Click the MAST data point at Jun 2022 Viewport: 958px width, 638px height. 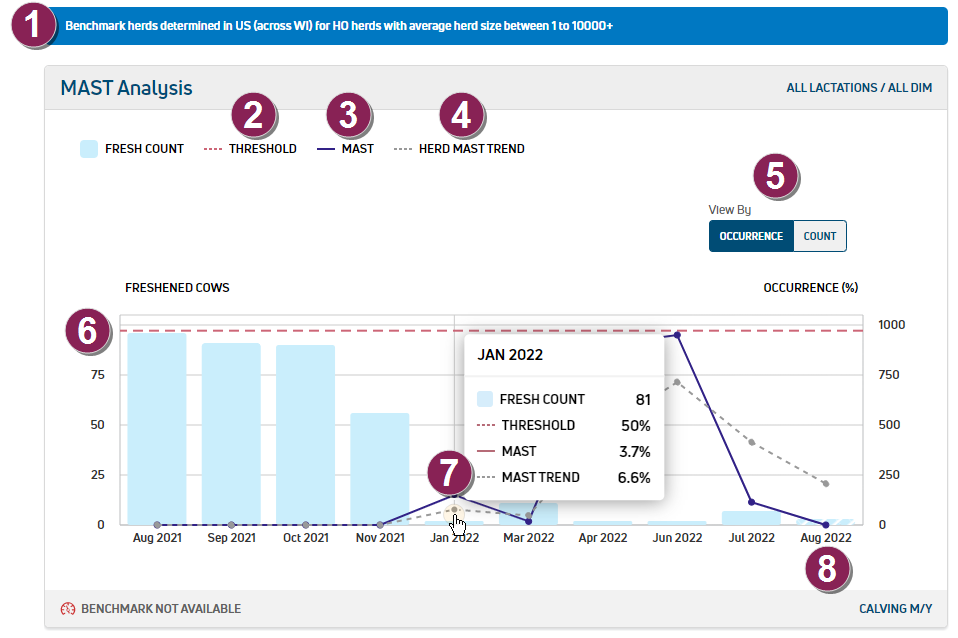click(x=677, y=335)
